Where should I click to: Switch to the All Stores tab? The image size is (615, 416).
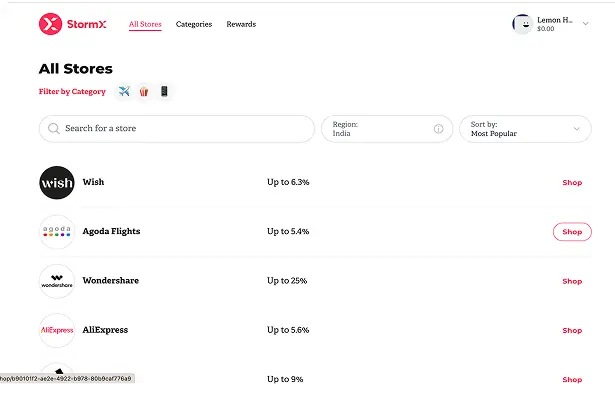(145, 24)
